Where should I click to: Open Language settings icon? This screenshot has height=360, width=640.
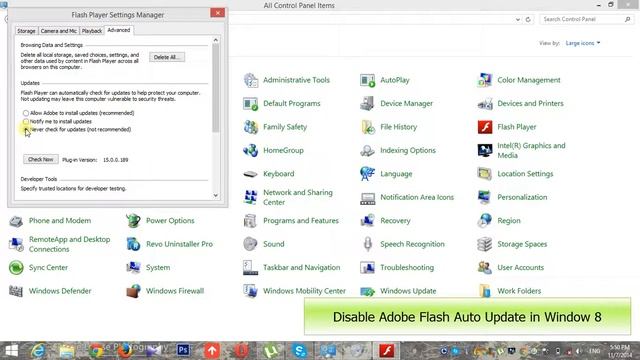[367, 174]
